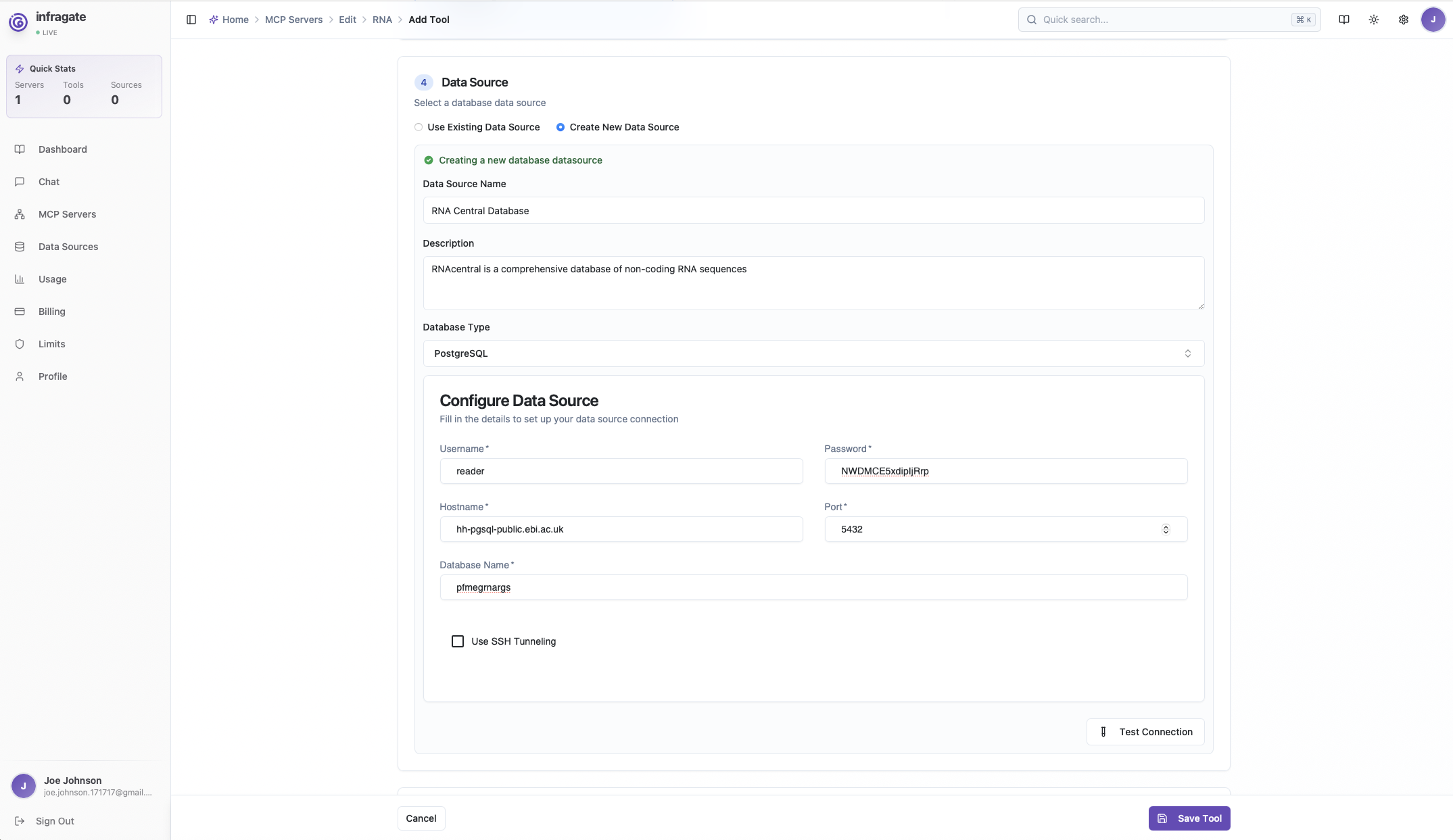
Task: Click the Description text area
Action: coord(813,283)
